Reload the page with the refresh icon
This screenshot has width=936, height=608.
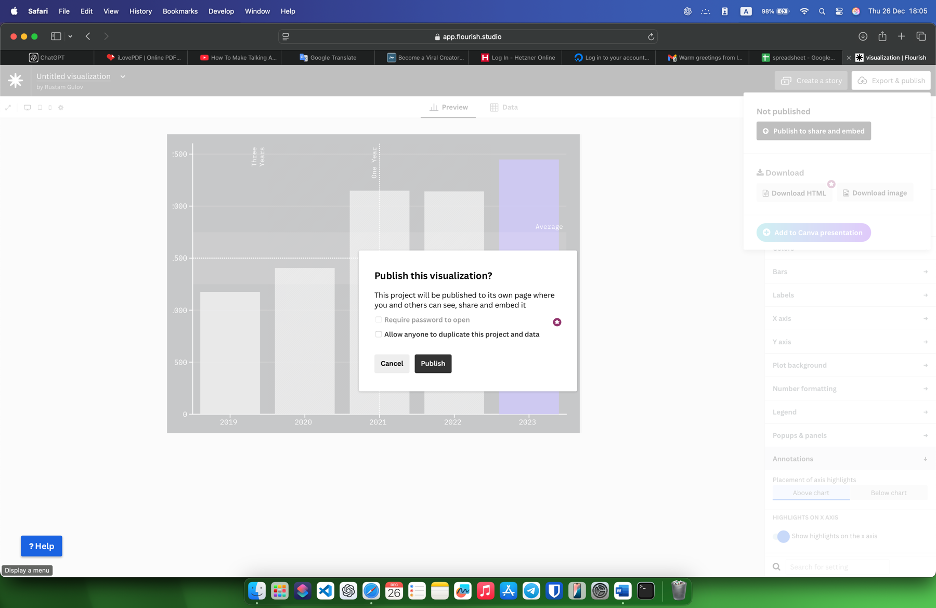[651, 36]
